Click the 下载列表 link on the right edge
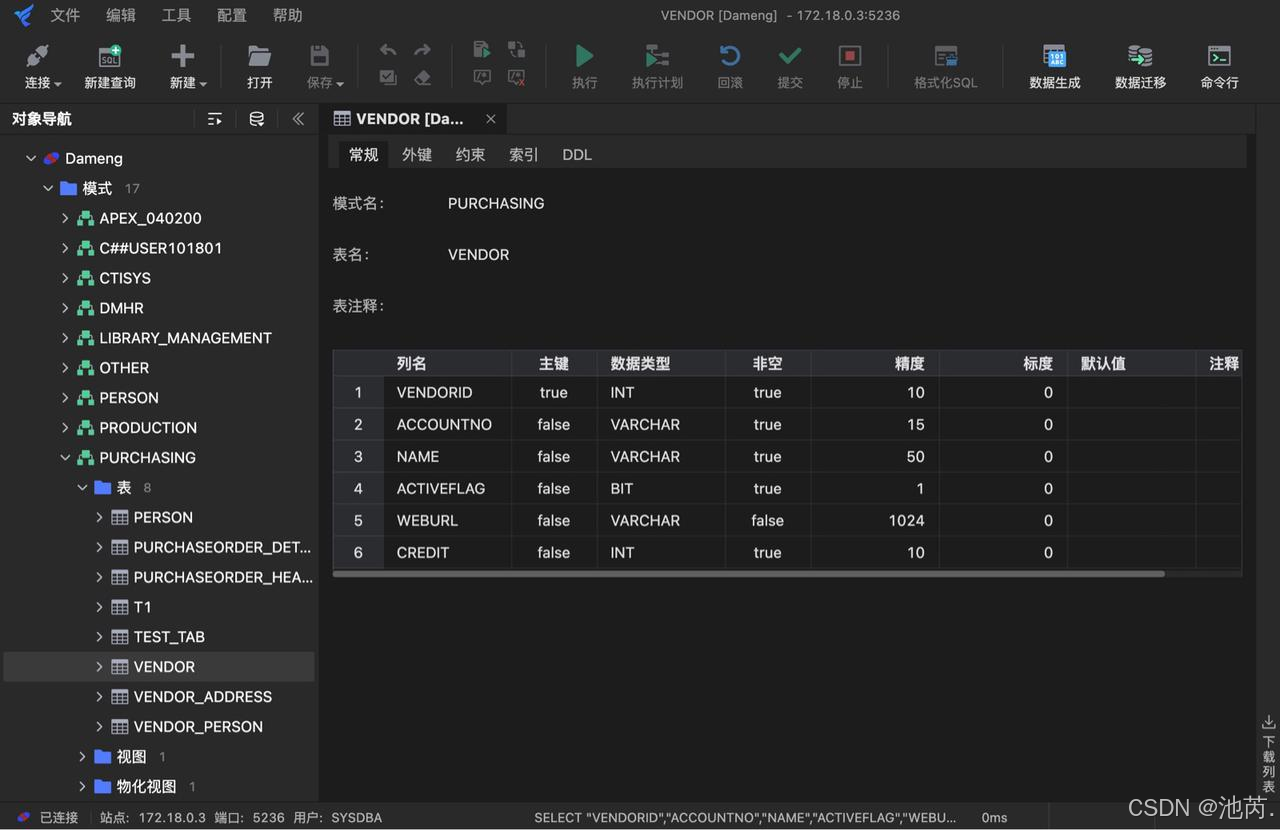Image resolution: width=1280 pixels, height=830 pixels. coord(1268,755)
